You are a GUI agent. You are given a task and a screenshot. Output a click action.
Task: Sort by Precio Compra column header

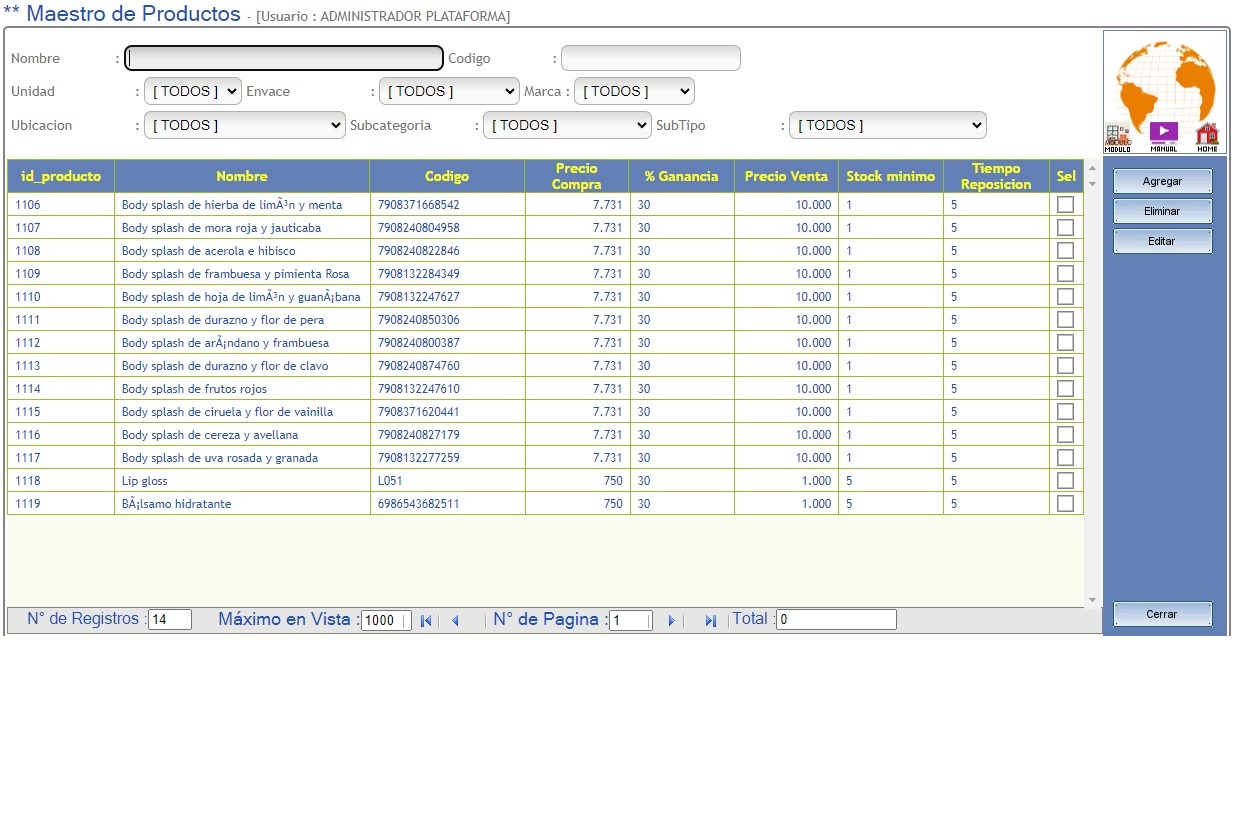[x=577, y=176]
